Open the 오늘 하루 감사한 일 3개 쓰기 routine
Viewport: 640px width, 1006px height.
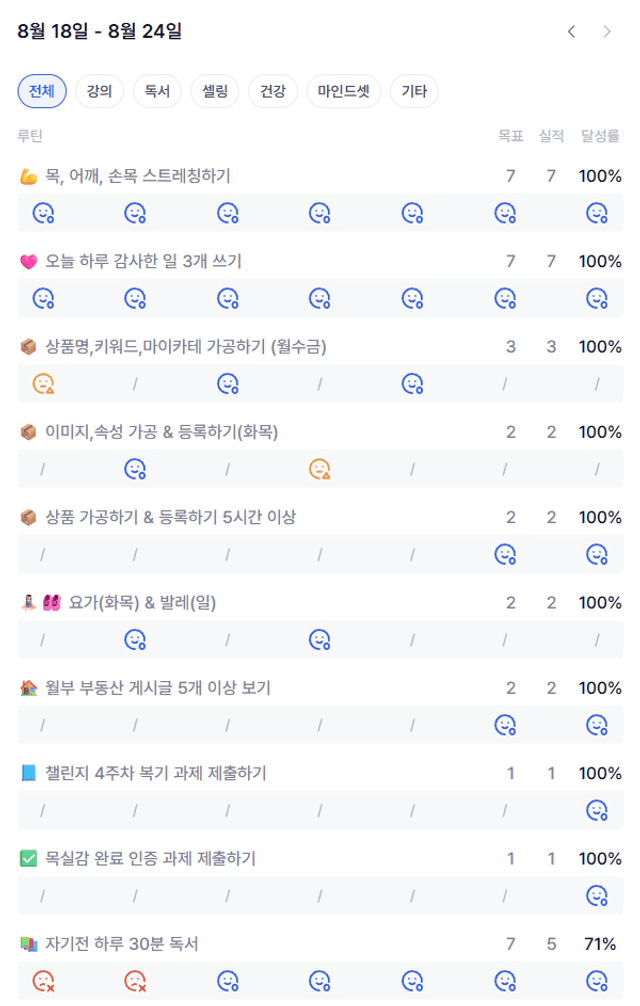click(x=143, y=261)
